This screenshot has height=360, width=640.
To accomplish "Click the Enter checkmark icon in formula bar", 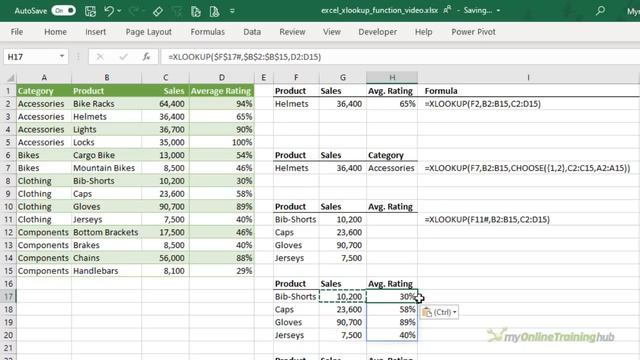I will (123, 57).
